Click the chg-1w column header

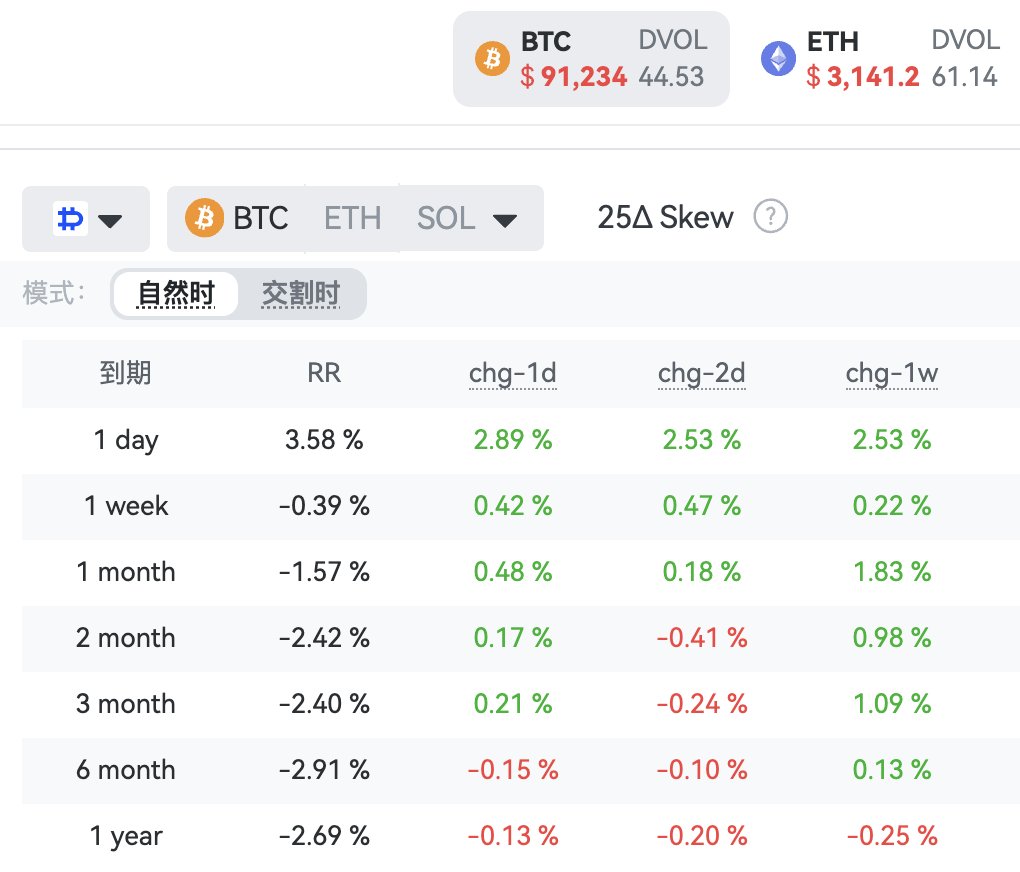coord(891,373)
